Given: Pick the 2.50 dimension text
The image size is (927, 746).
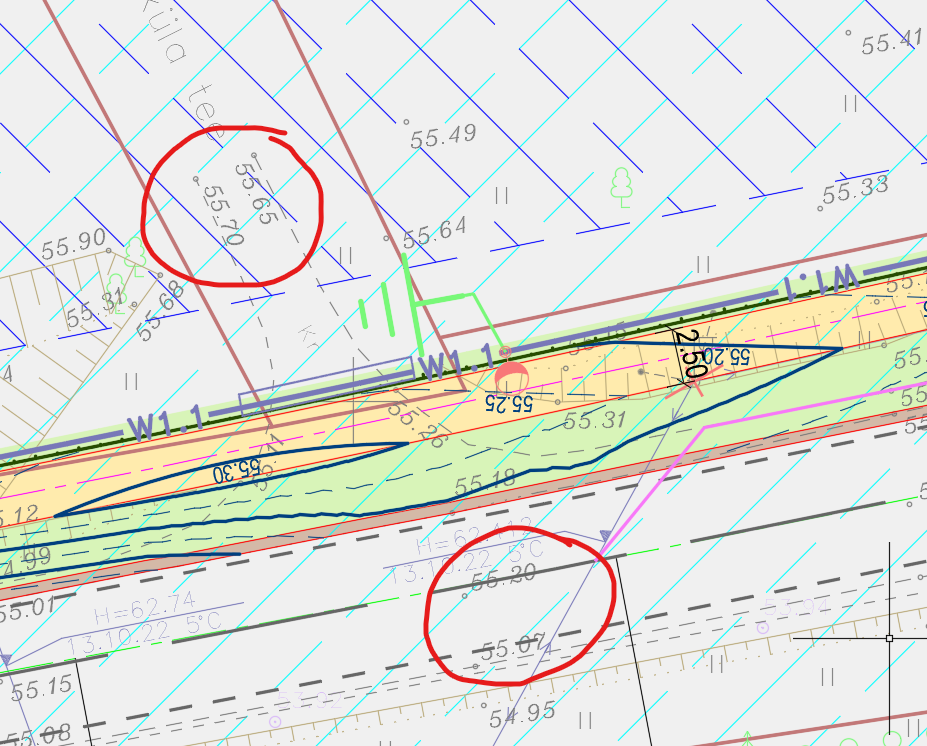Looking at the screenshot, I should click(x=691, y=354).
